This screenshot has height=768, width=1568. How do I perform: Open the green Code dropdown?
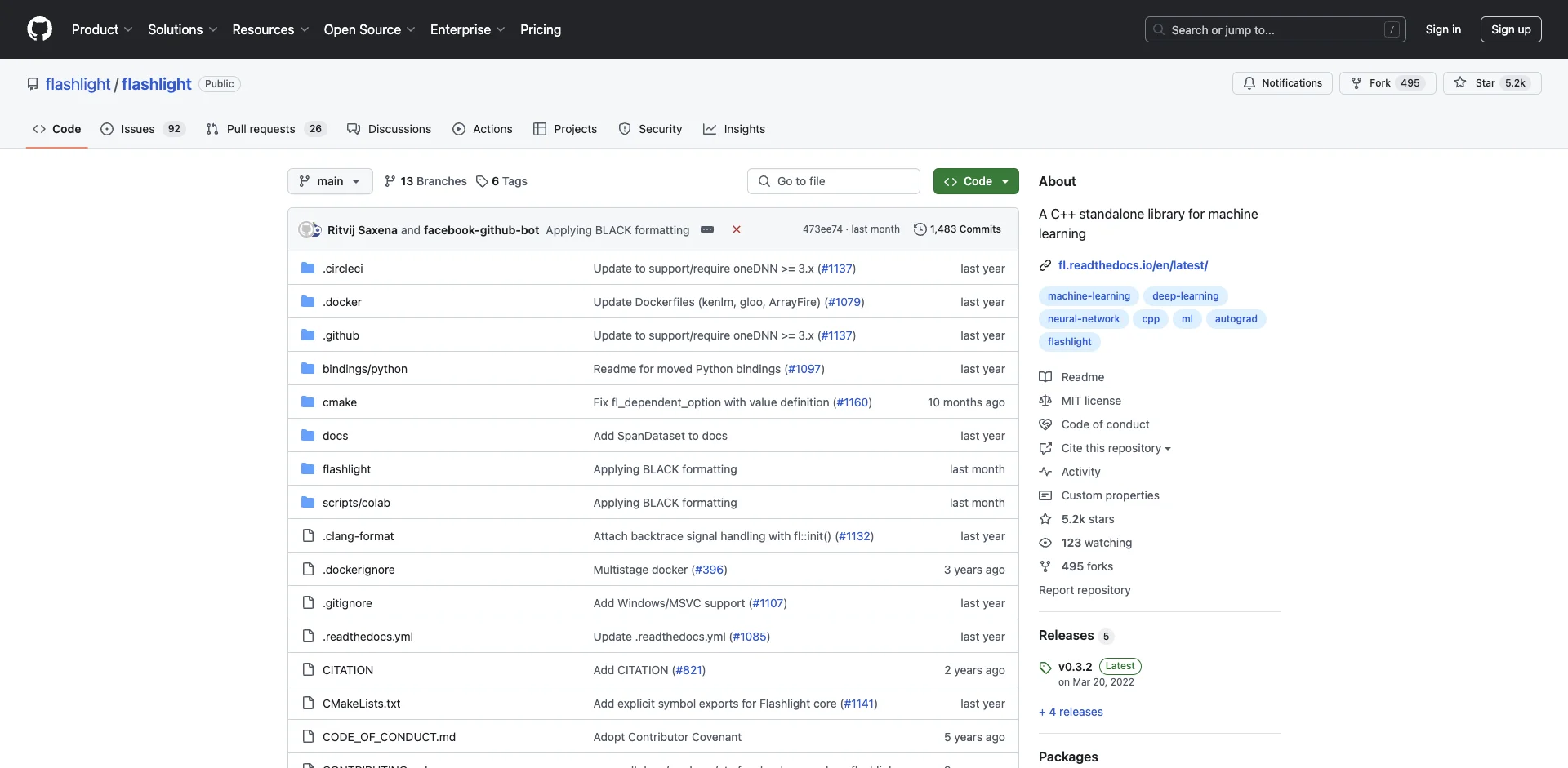click(976, 181)
